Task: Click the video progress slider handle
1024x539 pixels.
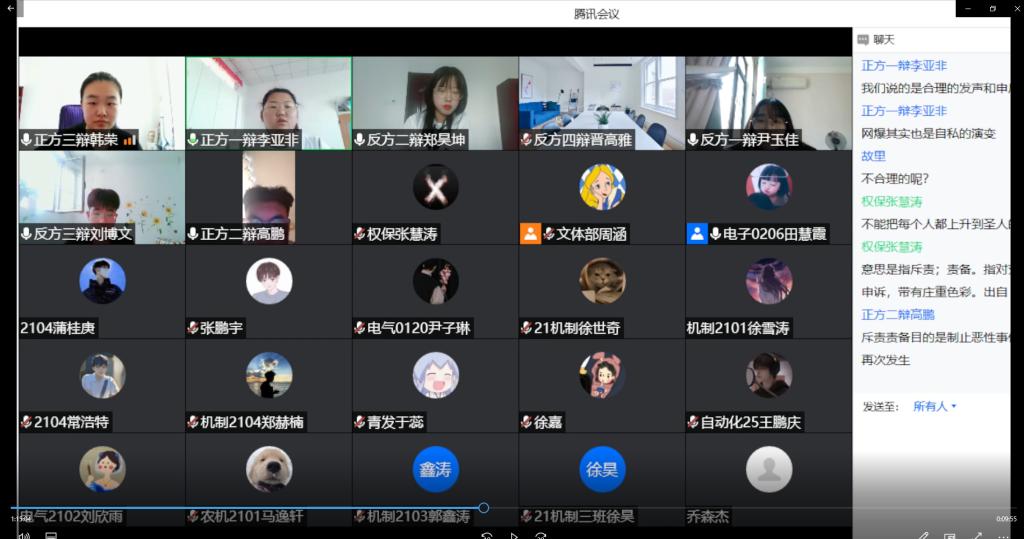Action: 483,508
